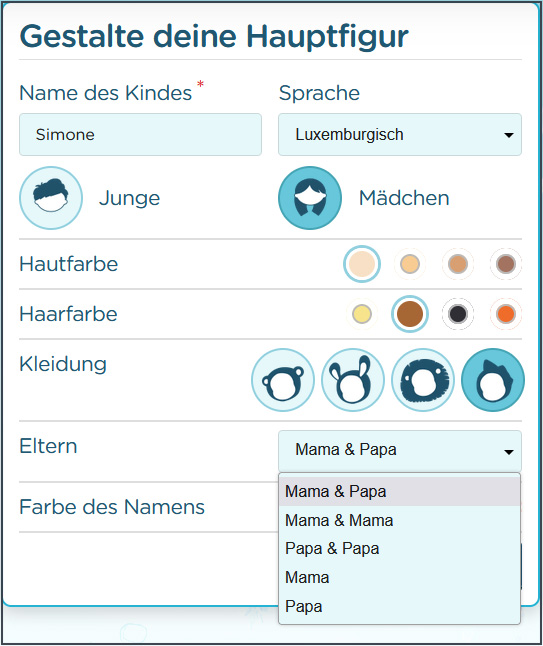The image size is (543, 646).
Task: Pick the darkest brown skin tone swatch
Action: (x=506, y=264)
